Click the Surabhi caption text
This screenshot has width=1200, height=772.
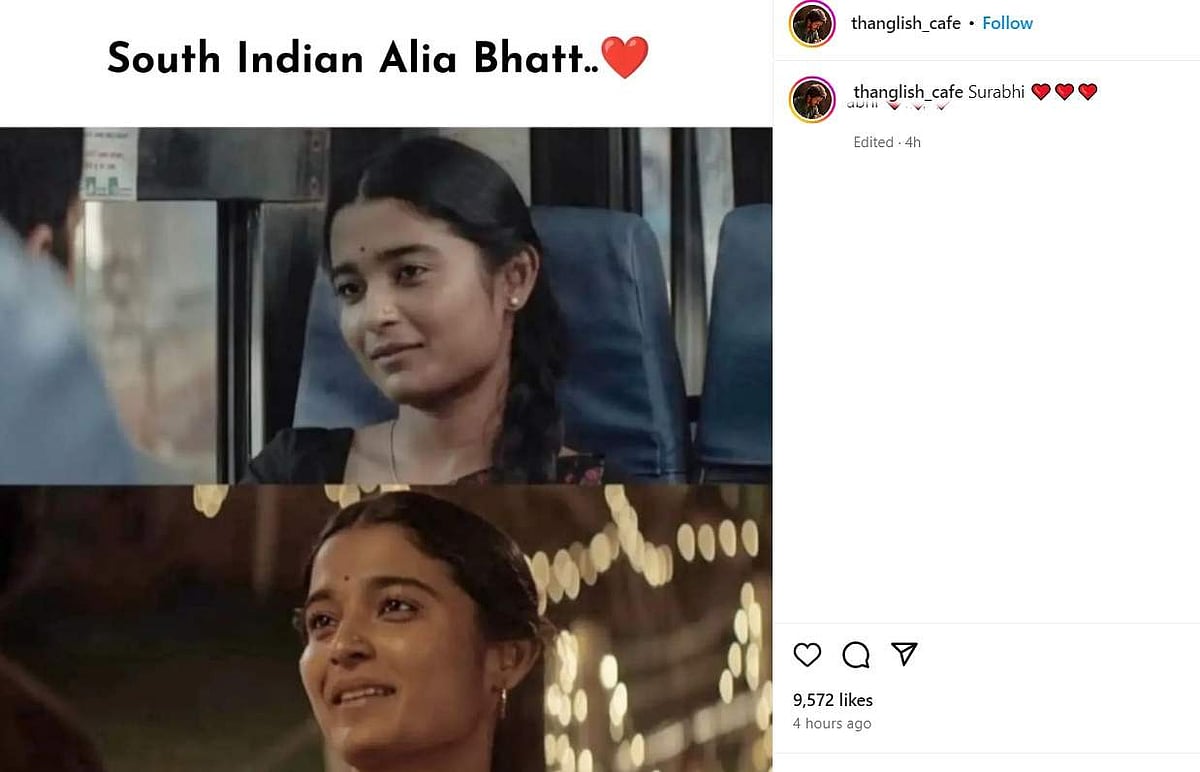tap(996, 92)
